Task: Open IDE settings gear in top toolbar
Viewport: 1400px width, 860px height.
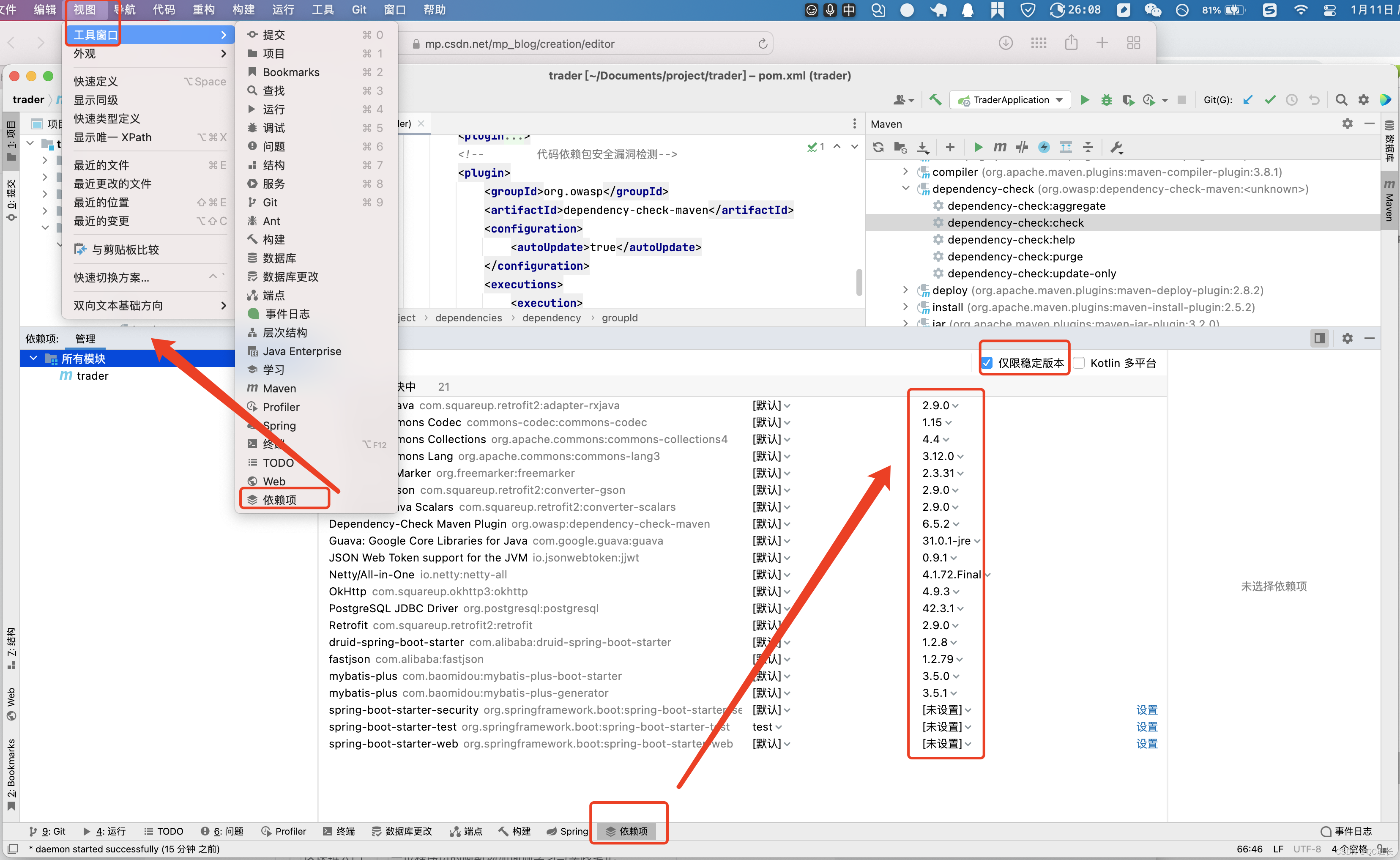Action: (x=1363, y=99)
